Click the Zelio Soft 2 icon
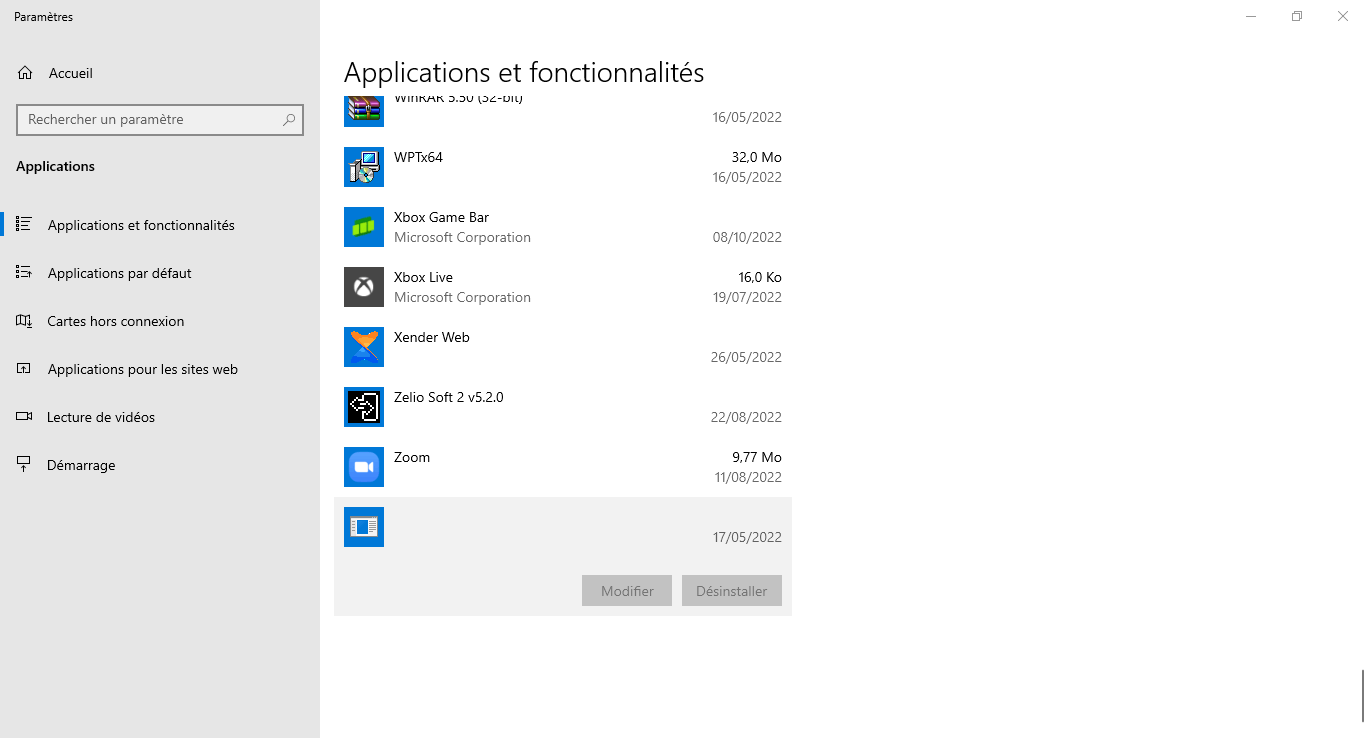 (364, 407)
